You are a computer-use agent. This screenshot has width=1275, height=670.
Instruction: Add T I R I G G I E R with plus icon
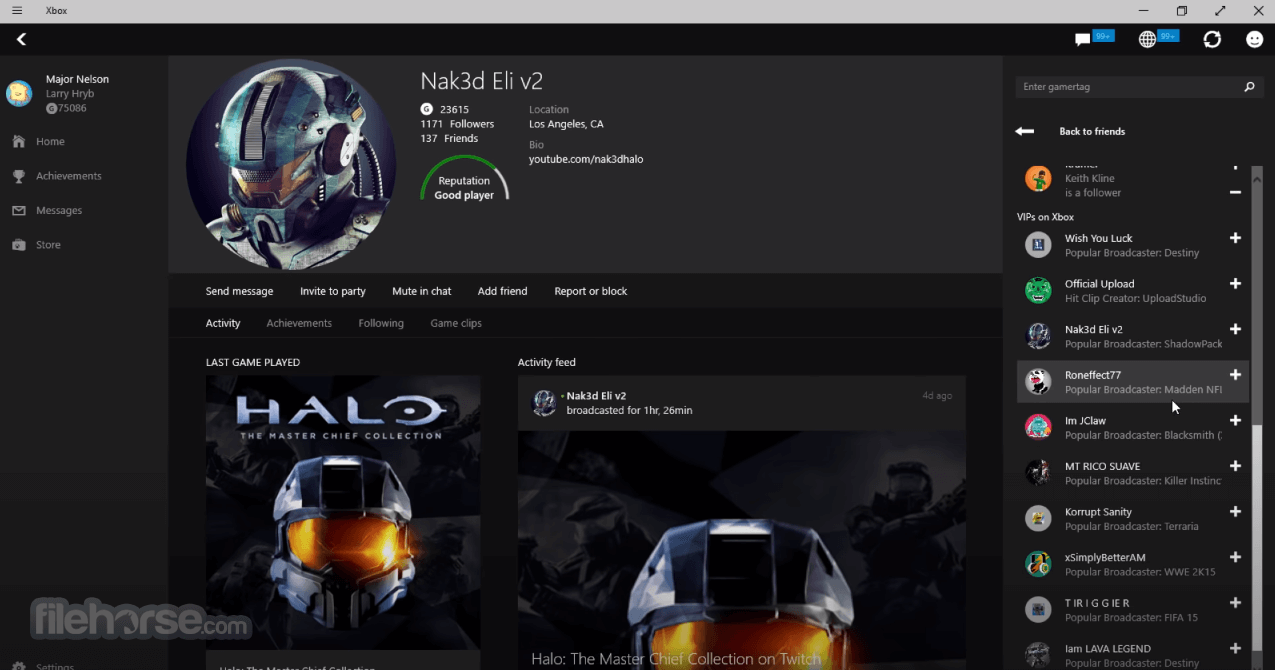click(x=1235, y=603)
